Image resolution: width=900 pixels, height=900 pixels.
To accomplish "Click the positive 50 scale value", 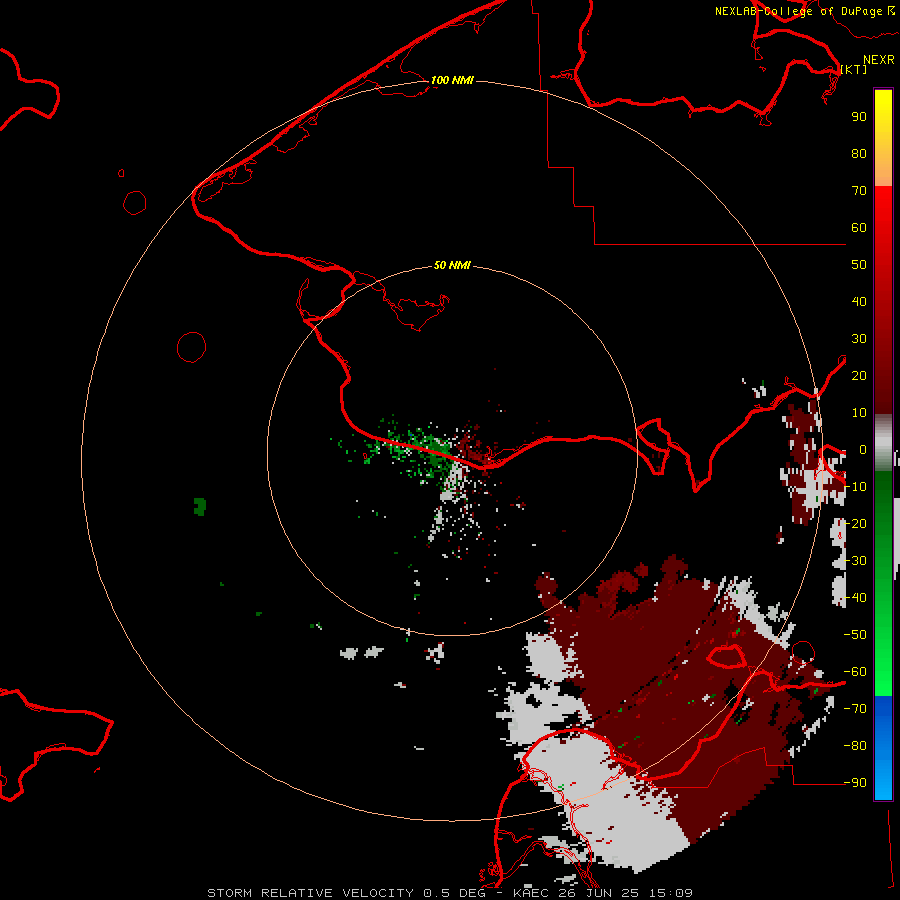I will [859, 265].
